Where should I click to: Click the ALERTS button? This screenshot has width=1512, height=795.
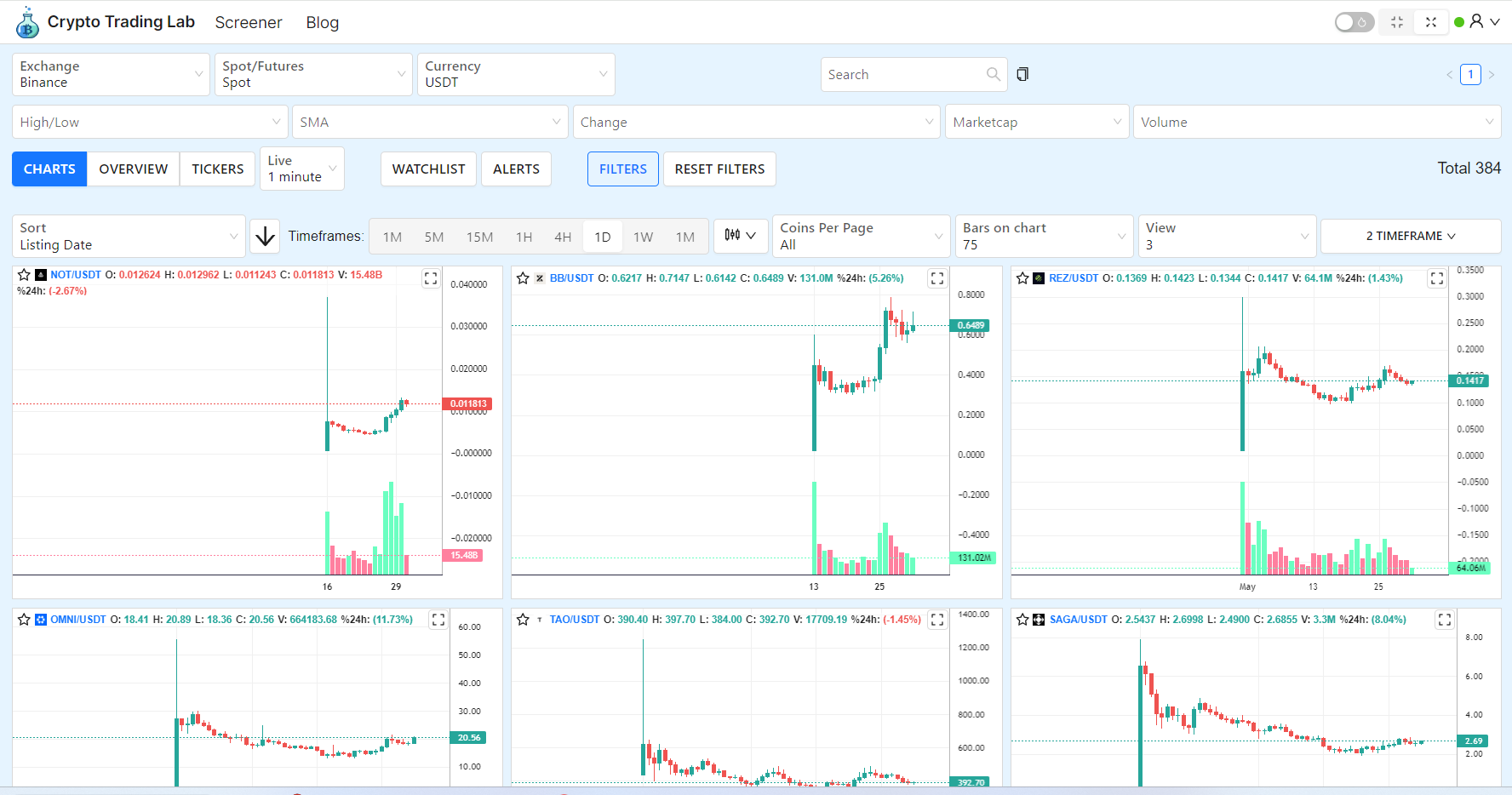517,169
